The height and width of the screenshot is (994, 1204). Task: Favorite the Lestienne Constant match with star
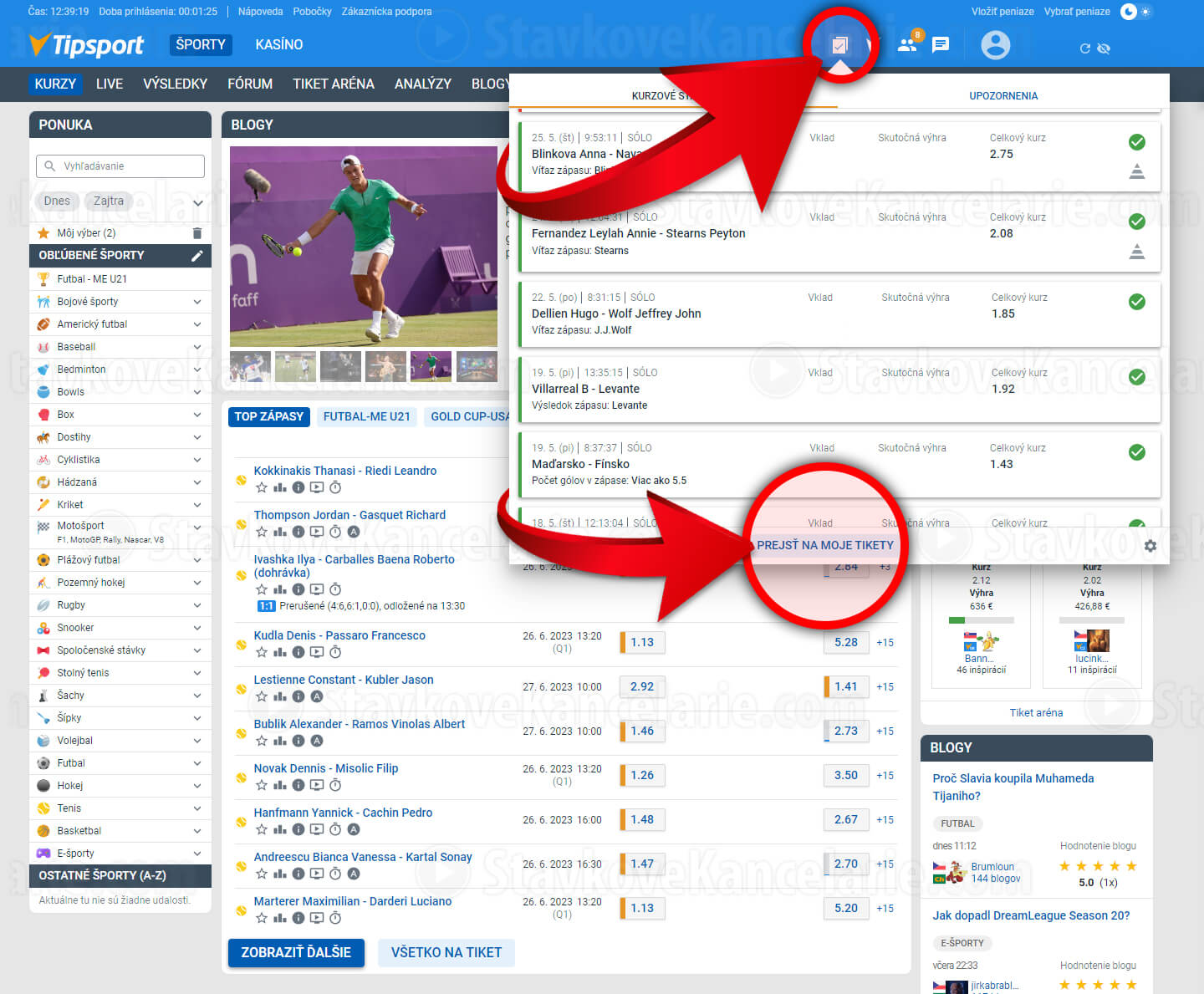click(262, 696)
